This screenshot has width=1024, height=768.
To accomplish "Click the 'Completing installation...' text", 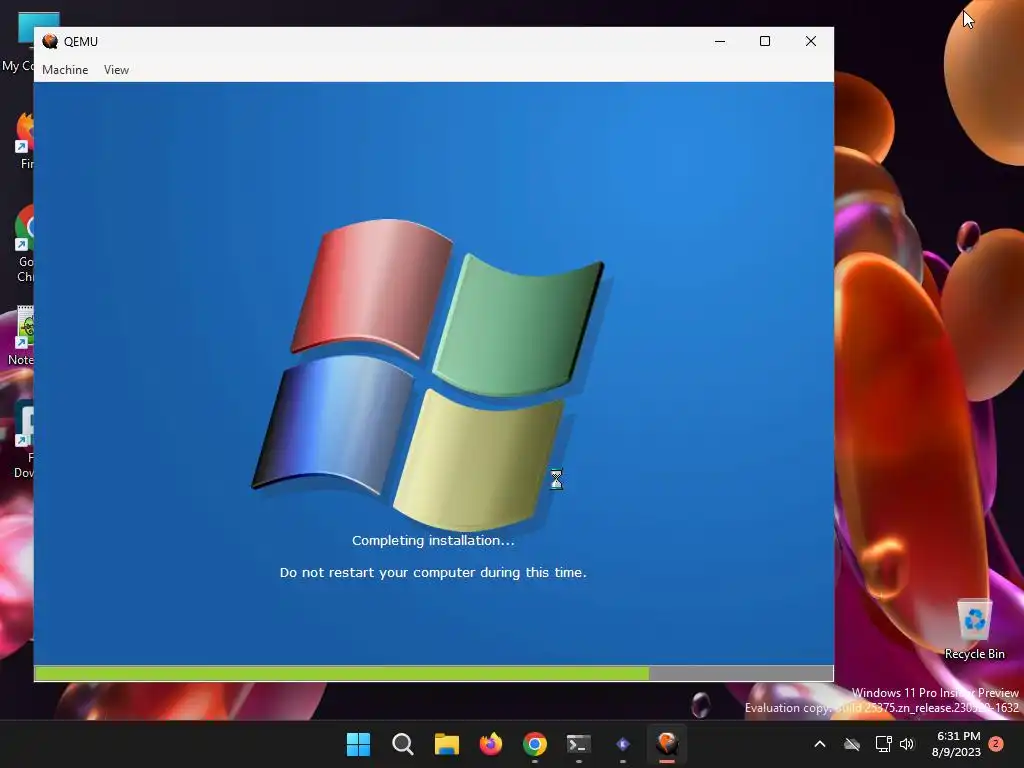I will point(433,540).
